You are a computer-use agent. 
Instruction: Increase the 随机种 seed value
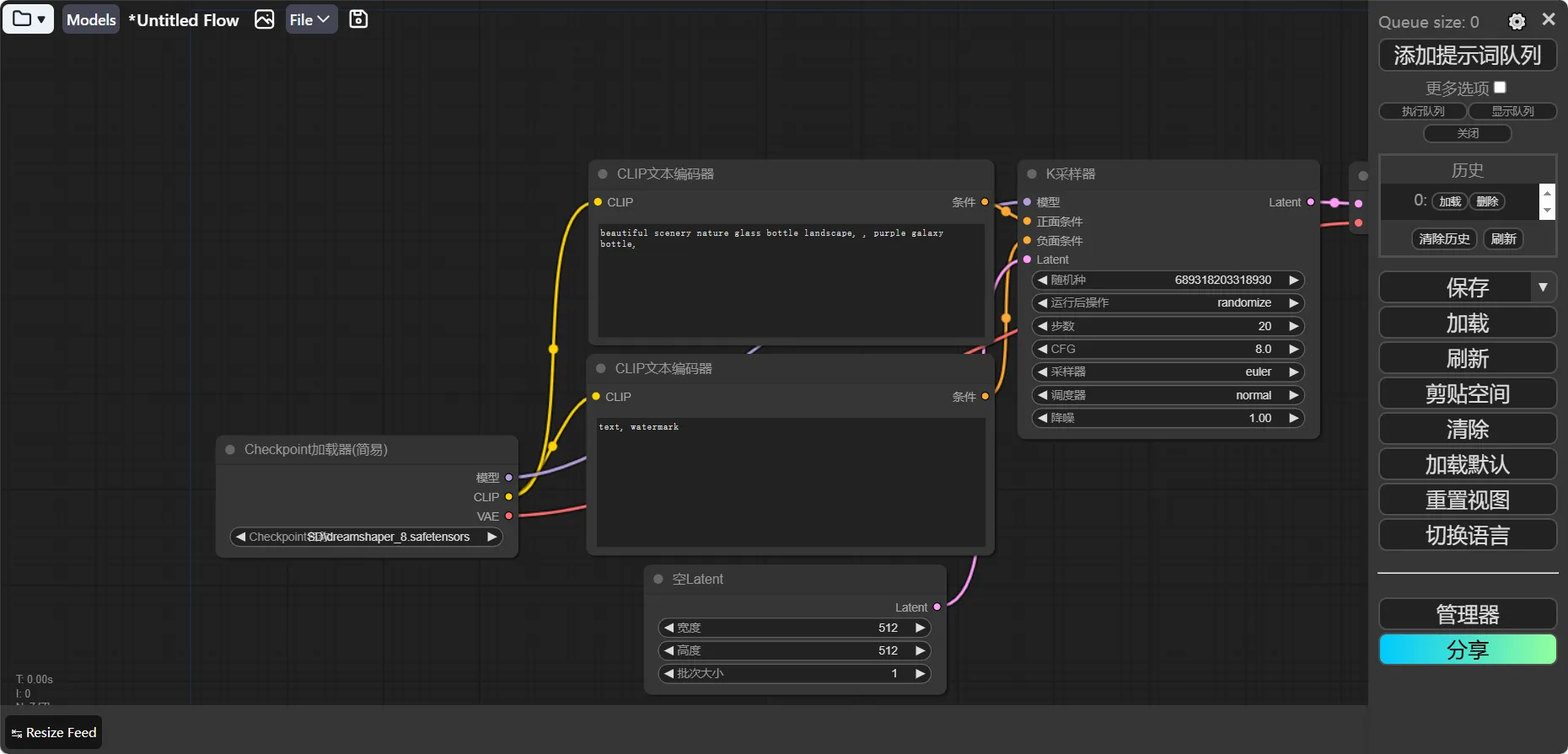(1294, 280)
